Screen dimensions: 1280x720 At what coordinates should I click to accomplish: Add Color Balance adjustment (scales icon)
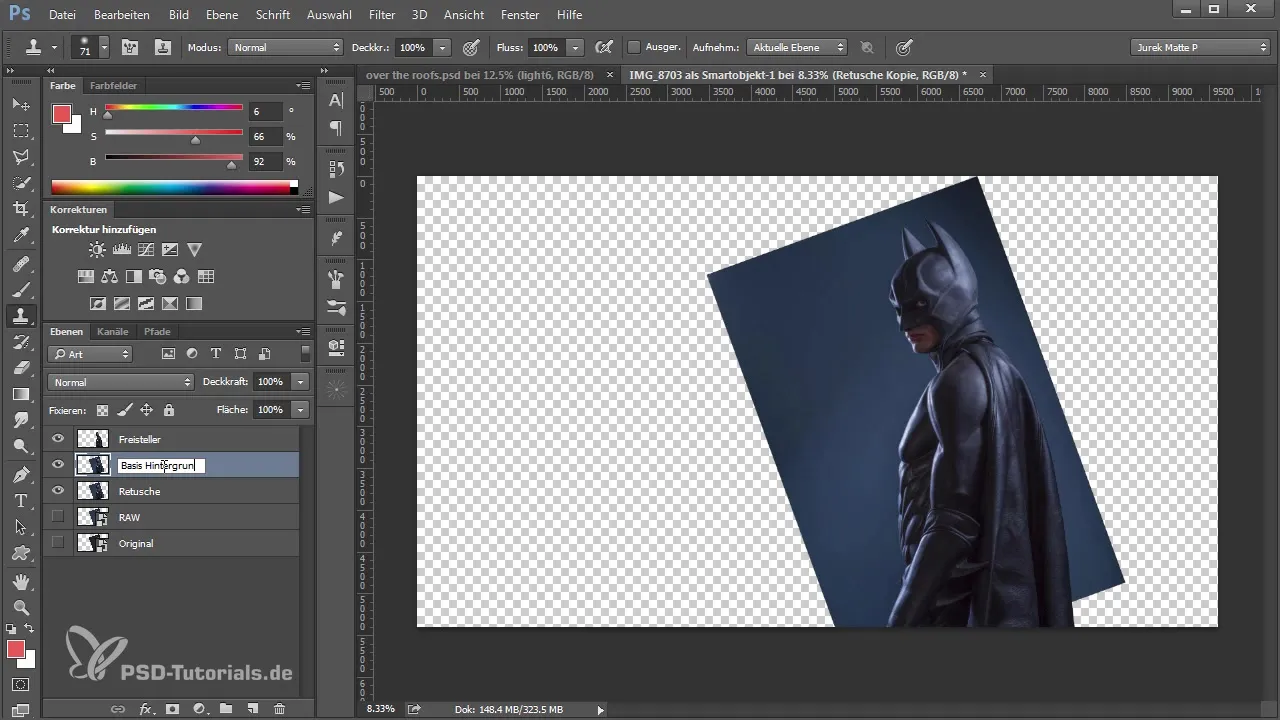109,277
